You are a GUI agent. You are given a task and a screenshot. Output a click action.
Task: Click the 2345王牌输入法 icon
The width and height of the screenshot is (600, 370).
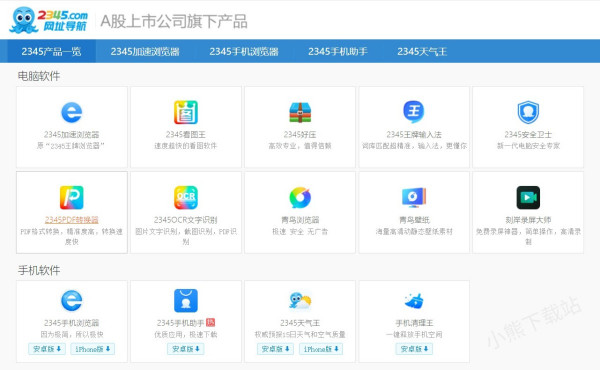[414, 111]
